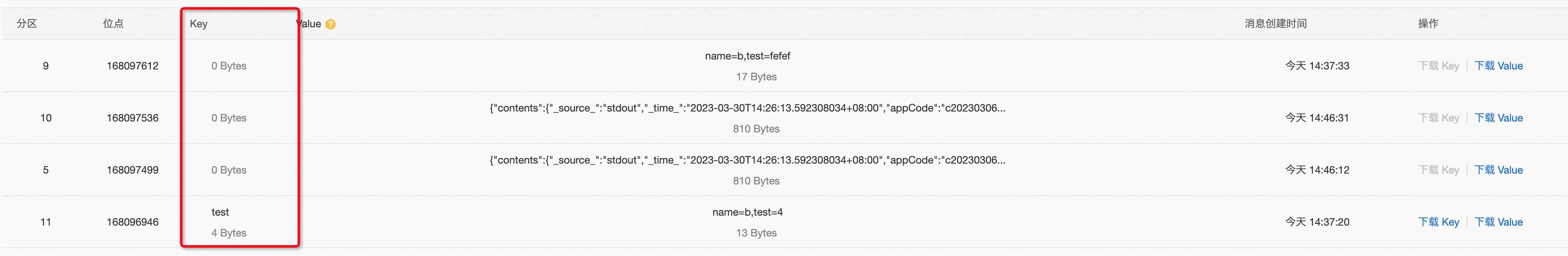Click the truncated JSON value in partition 5 row
Image resolution: width=1568 pixels, height=256 pixels.
click(x=748, y=160)
